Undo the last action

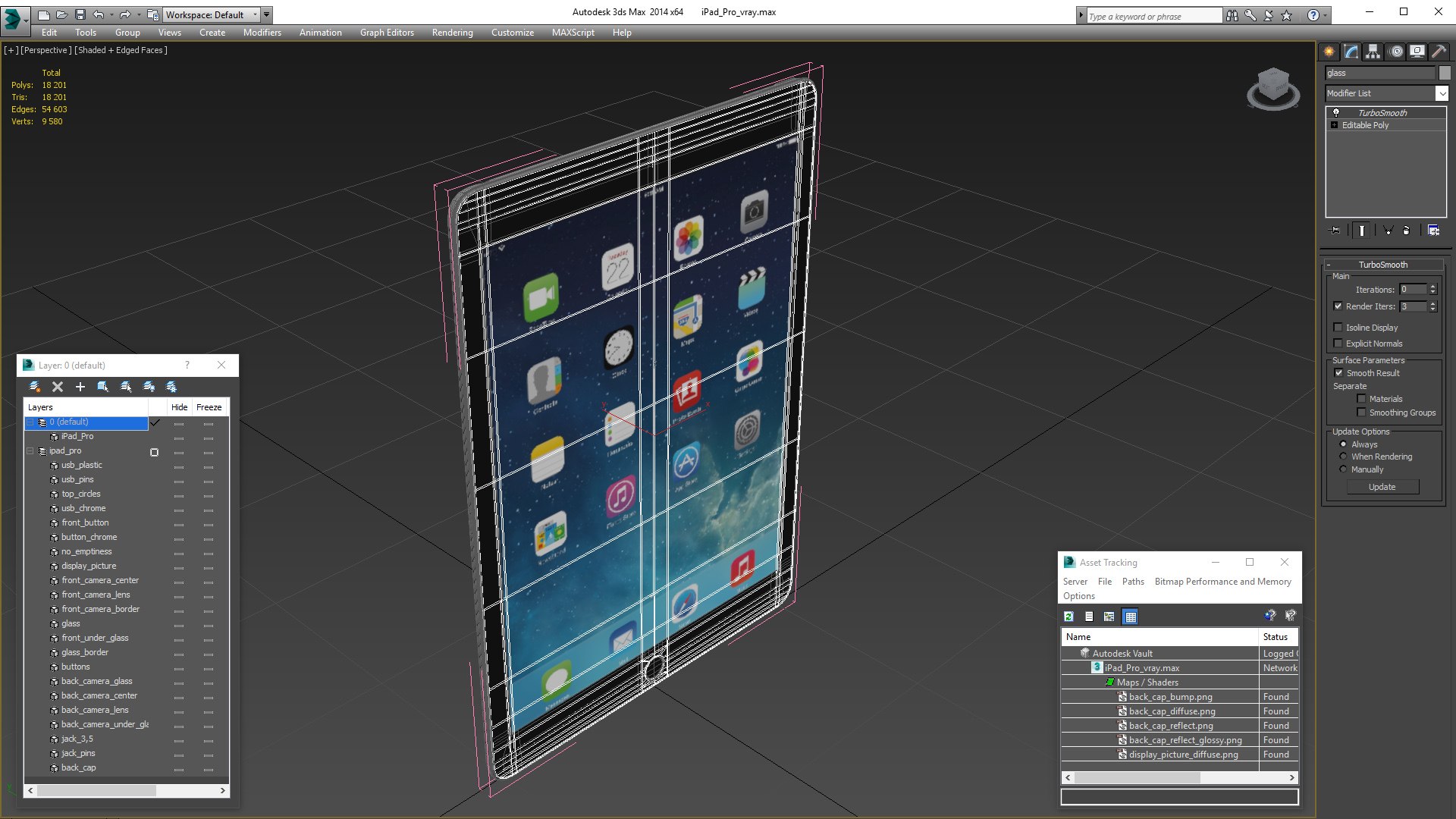click(99, 14)
